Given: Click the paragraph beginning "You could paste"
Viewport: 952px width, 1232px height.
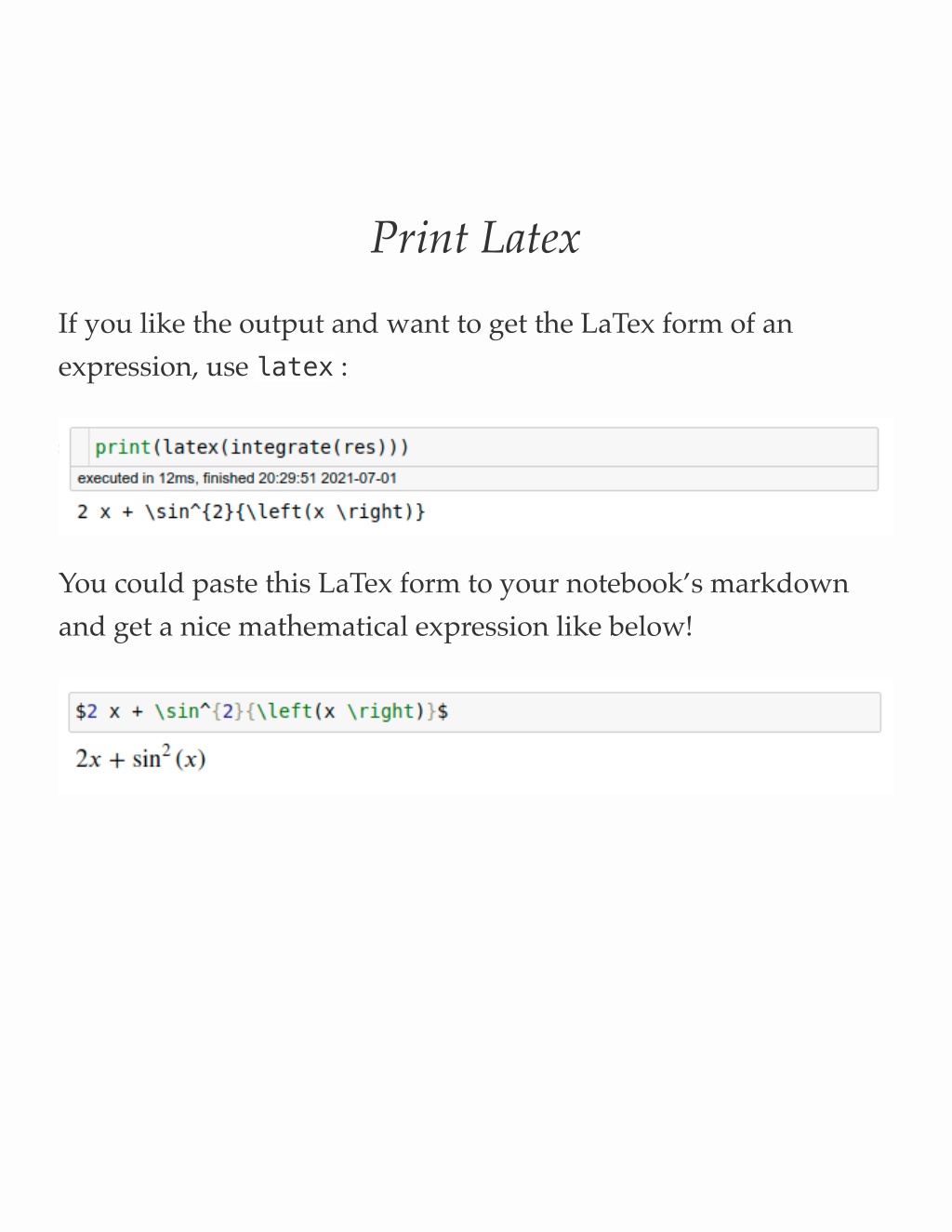Looking at the screenshot, I should tap(454, 604).
